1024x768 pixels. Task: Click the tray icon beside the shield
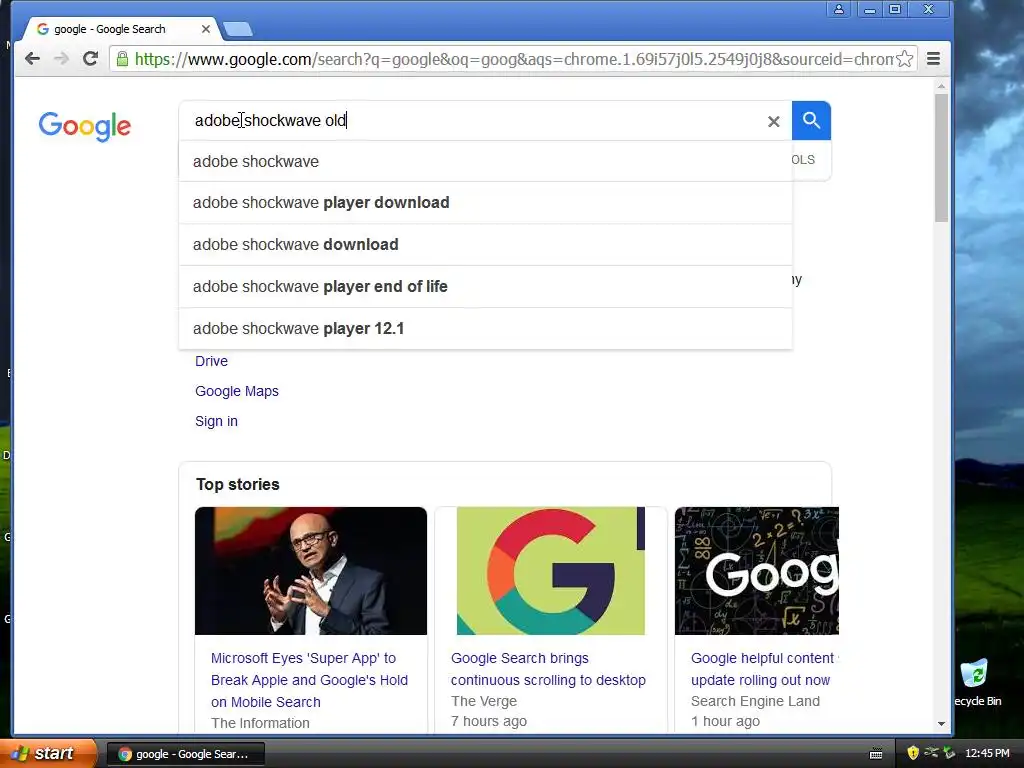coord(931,754)
